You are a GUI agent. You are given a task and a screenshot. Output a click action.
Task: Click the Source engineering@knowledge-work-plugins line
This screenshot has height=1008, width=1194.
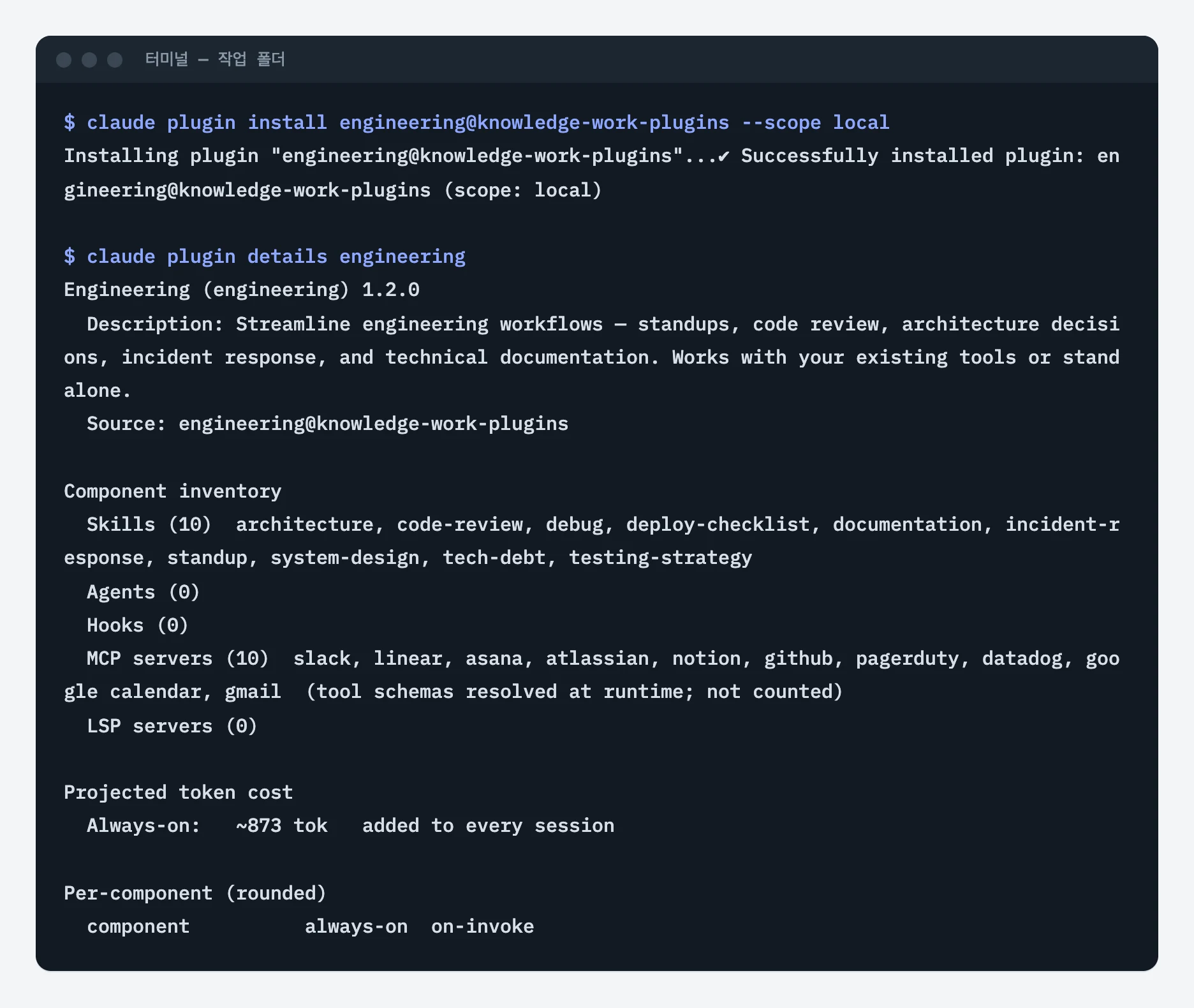point(327,424)
